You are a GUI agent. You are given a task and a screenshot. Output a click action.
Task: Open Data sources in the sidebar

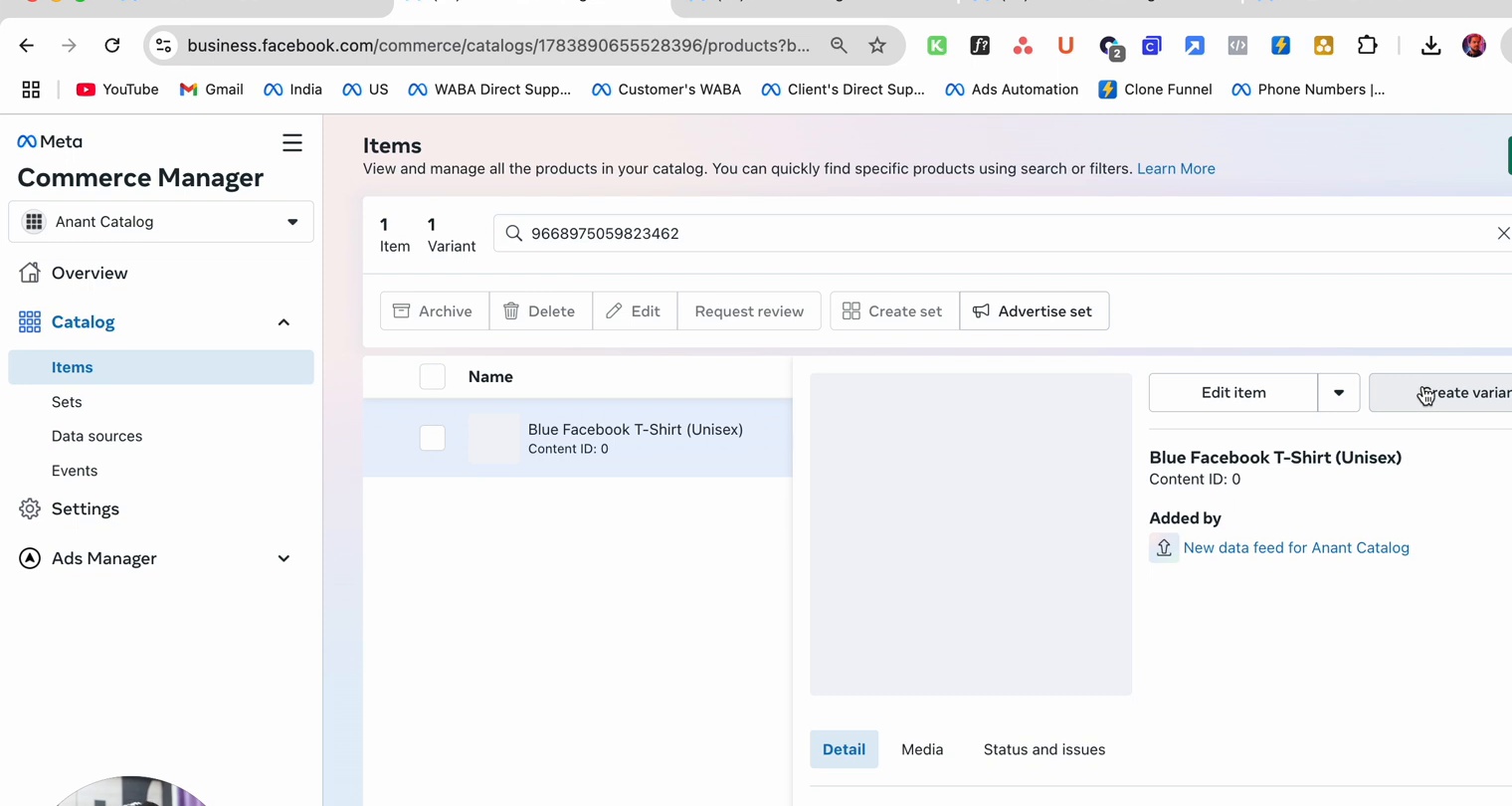point(96,436)
